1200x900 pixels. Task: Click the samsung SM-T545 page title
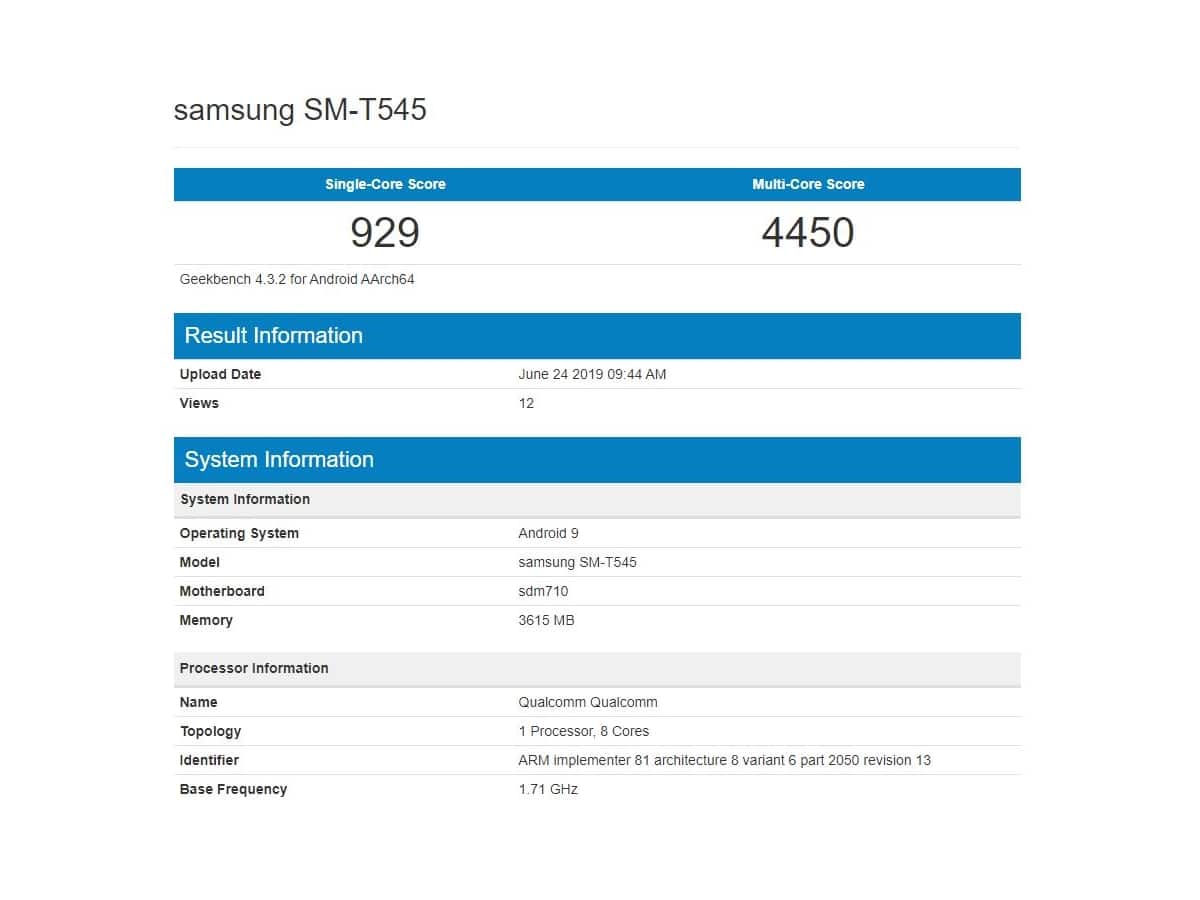[x=300, y=109]
